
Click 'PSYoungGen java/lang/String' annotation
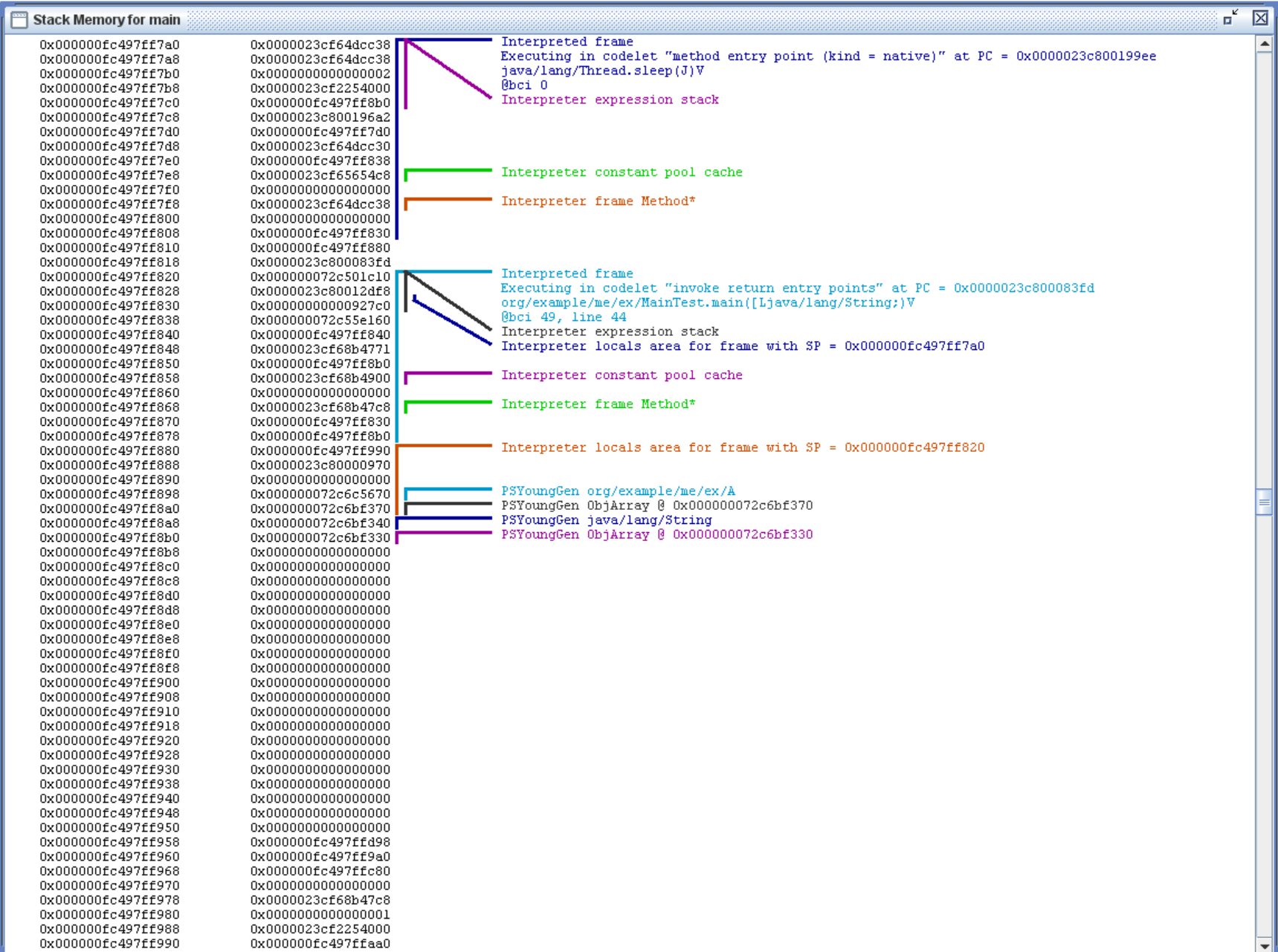point(606,519)
